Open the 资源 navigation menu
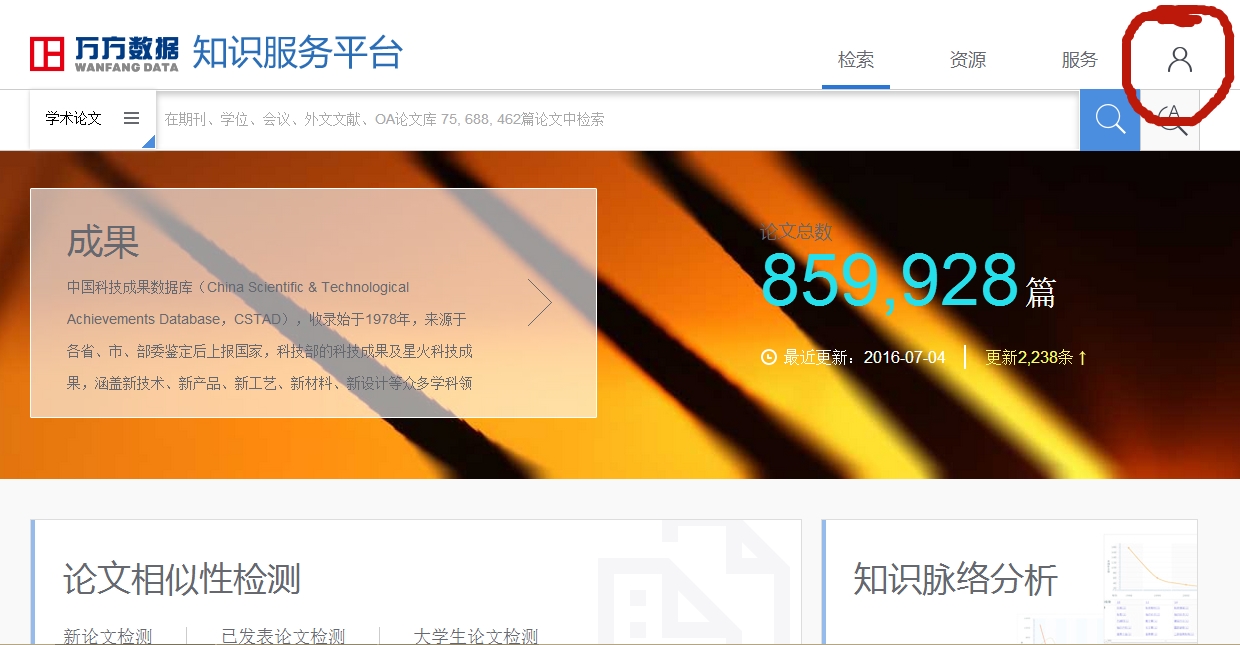Image resolution: width=1240 pixels, height=645 pixels. coord(968,60)
